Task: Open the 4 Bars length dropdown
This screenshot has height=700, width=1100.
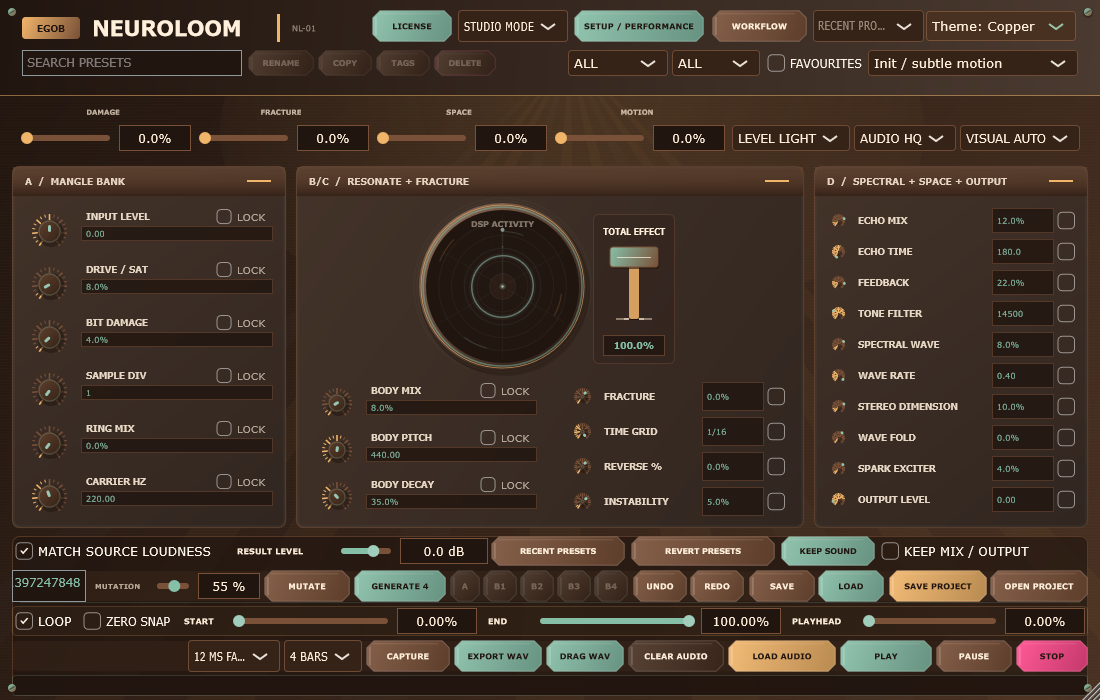Action: tap(323, 657)
